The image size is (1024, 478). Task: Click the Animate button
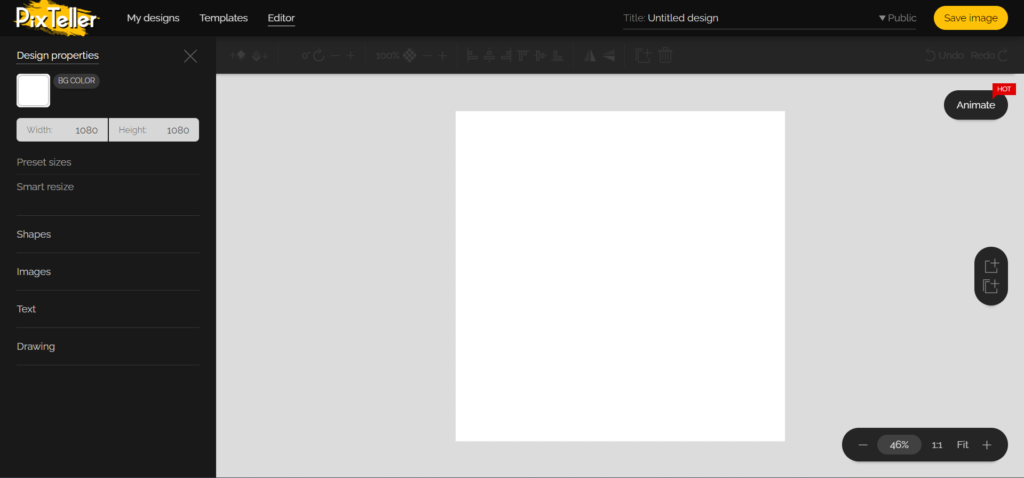pyautogui.click(x=975, y=105)
